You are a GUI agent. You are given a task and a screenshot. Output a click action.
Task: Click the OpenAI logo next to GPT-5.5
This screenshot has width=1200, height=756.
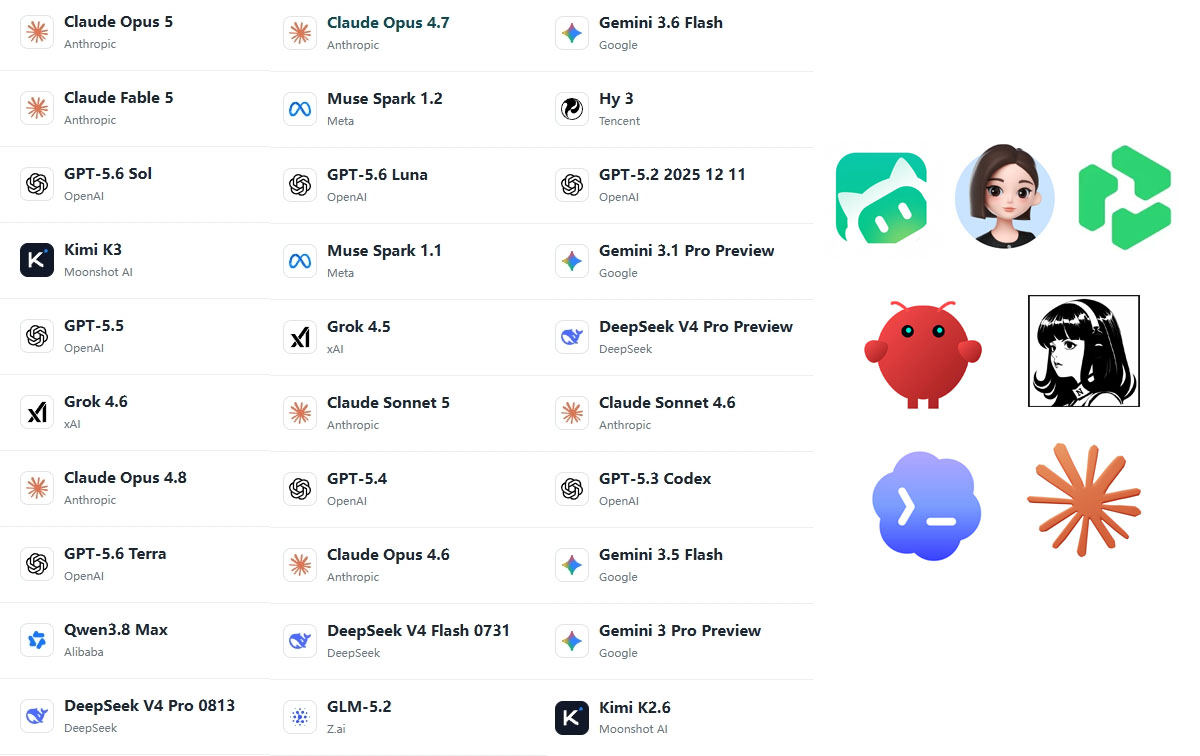(37, 335)
